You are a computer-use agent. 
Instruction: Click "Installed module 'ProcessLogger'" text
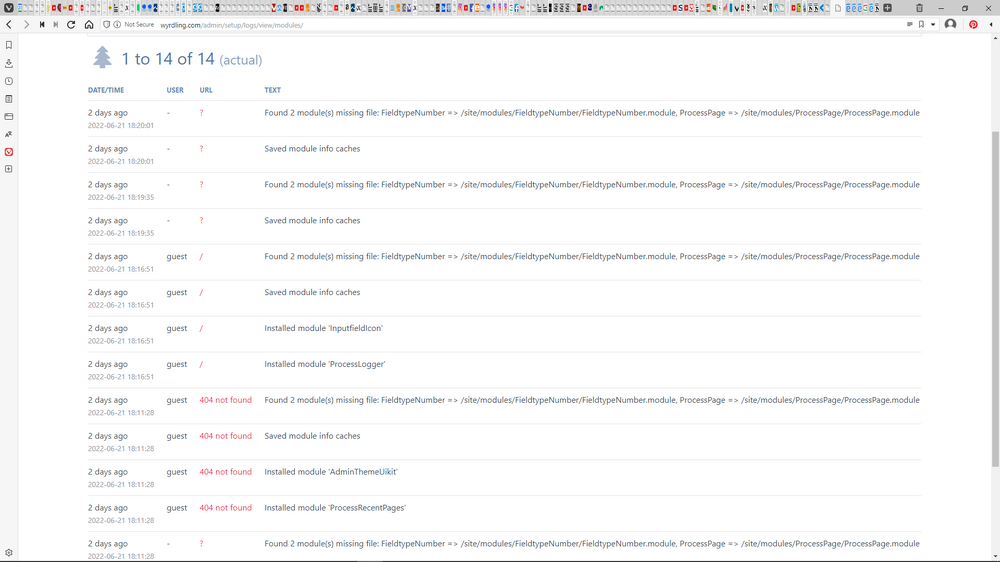click(x=325, y=364)
